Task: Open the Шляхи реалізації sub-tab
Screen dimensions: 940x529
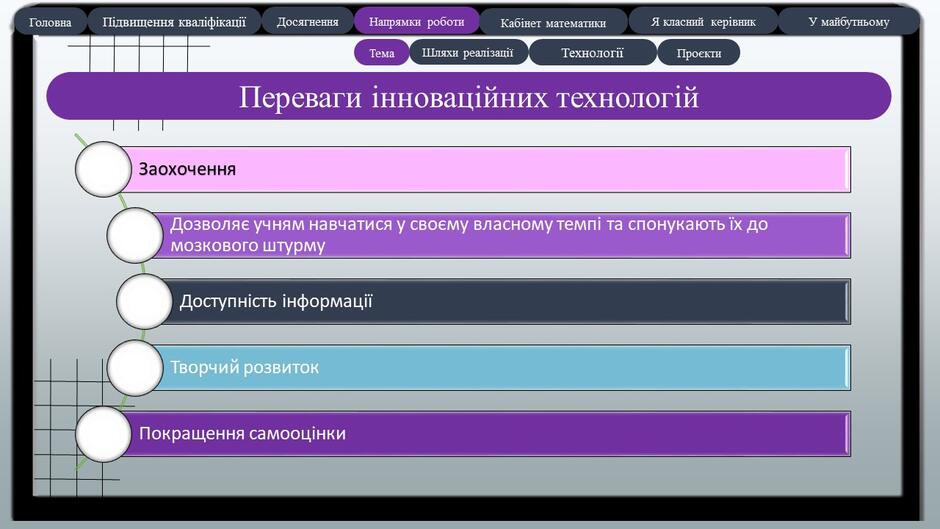Action: (468, 52)
